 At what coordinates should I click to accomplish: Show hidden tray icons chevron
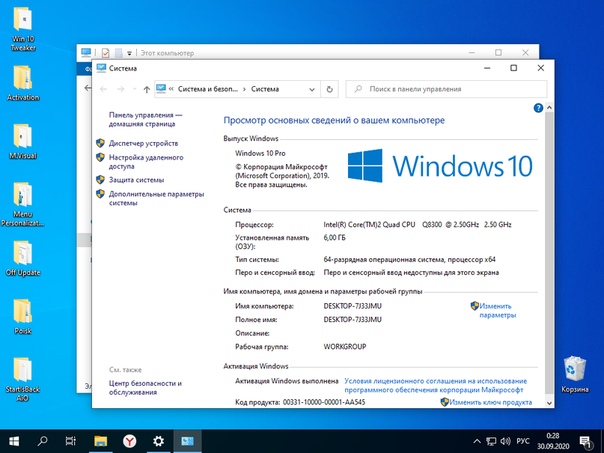tap(477, 441)
